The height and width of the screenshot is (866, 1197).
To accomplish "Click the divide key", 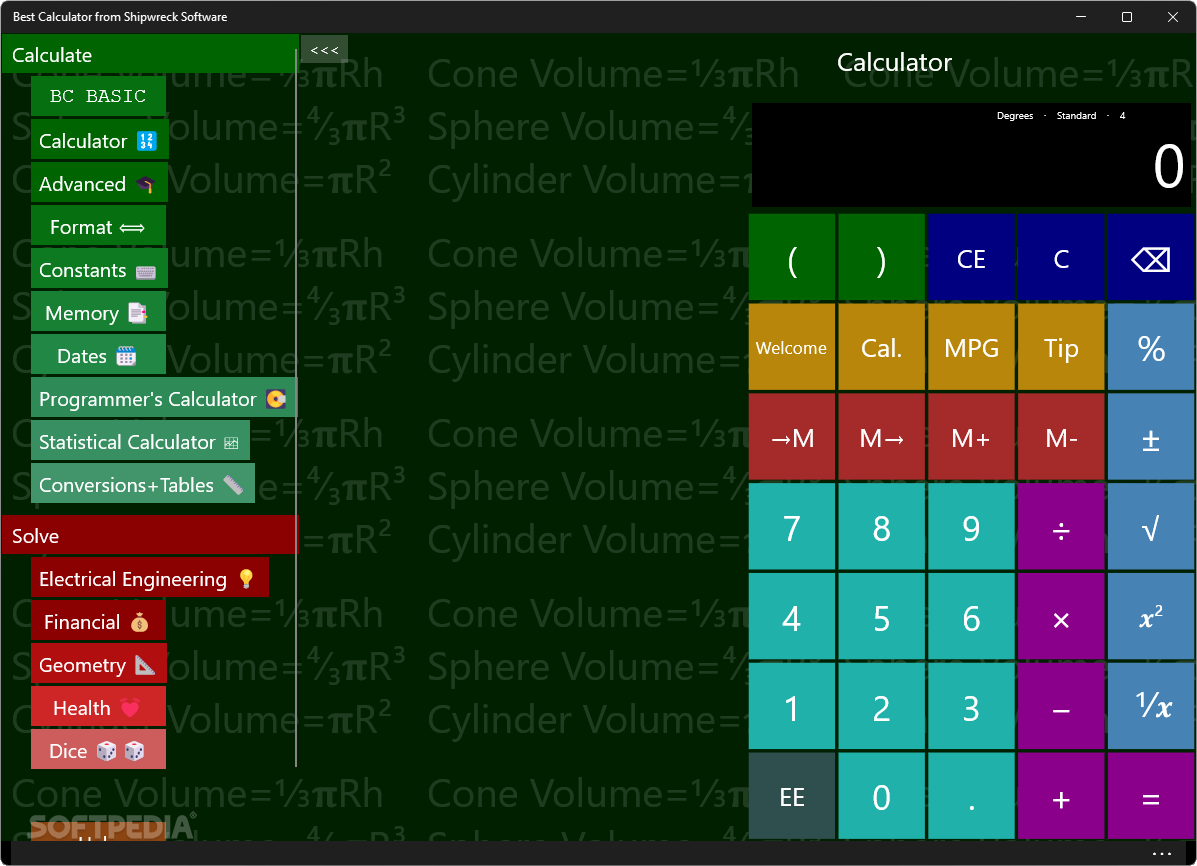I will [x=1061, y=527].
